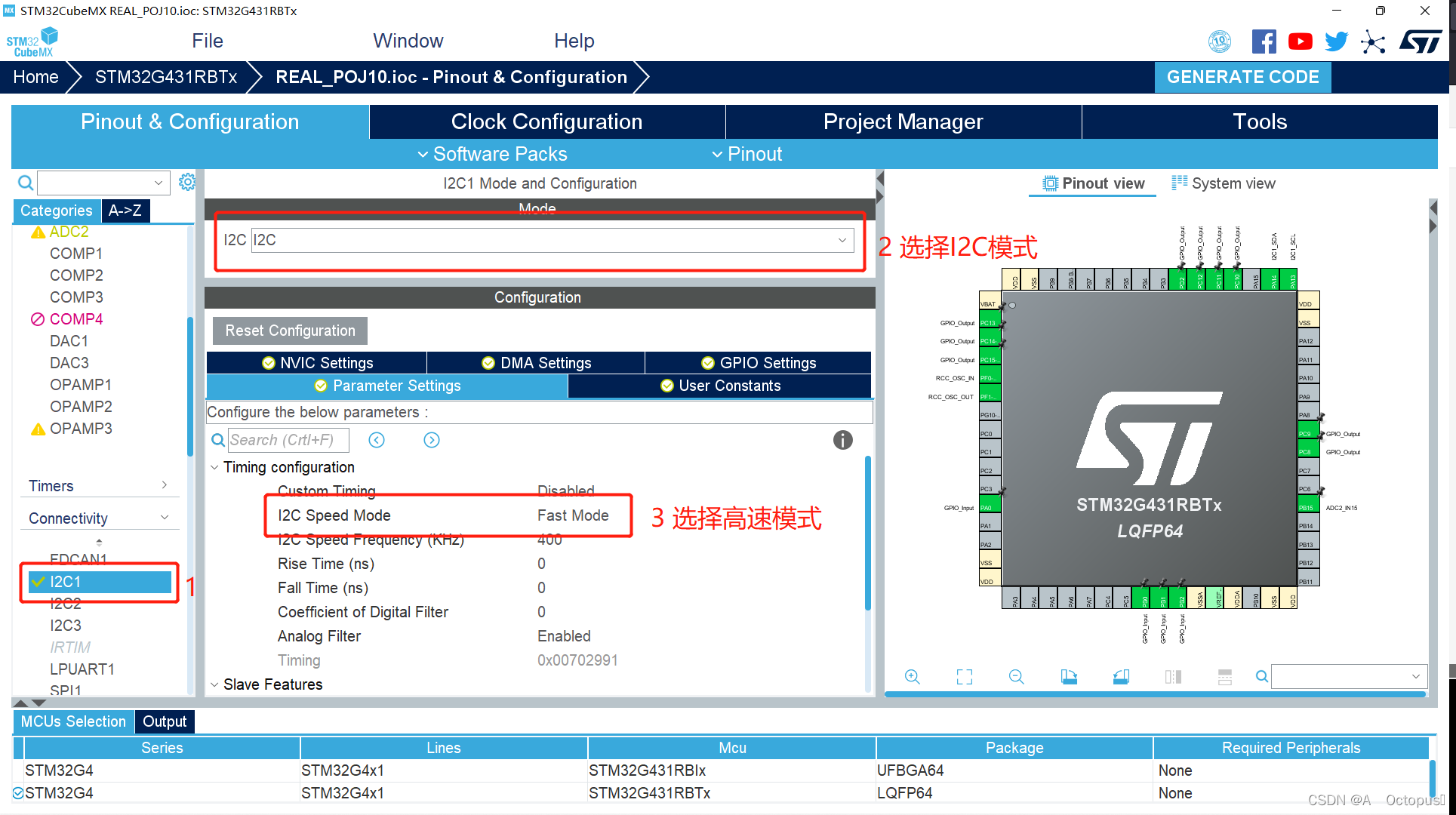1456x815 pixels.
Task: Click Search parameters input field
Action: (x=286, y=439)
